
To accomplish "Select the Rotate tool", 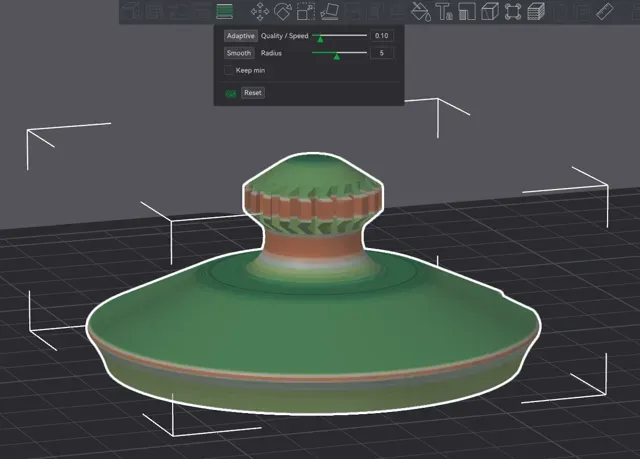I will (x=282, y=11).
